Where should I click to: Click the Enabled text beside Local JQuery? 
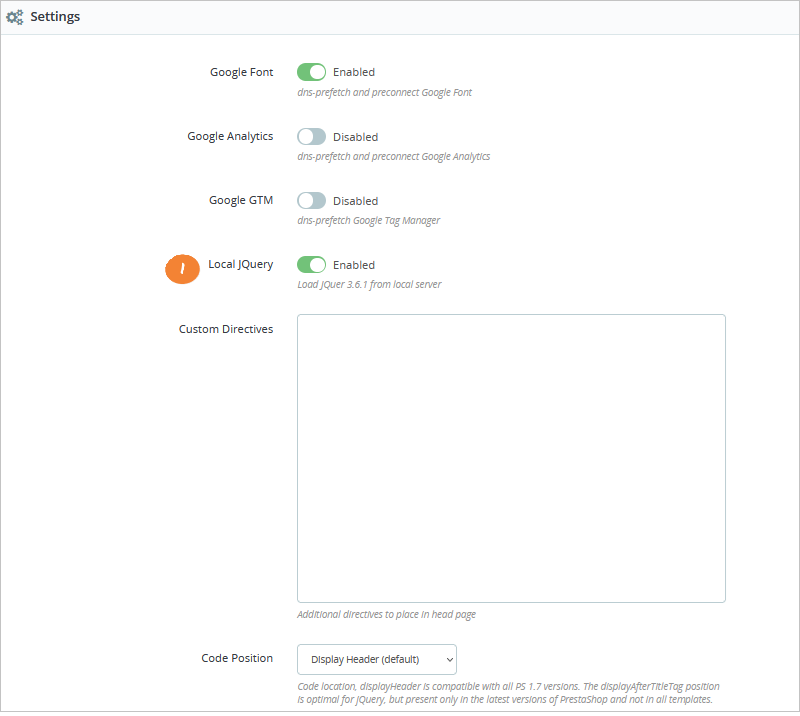(354, 265)
